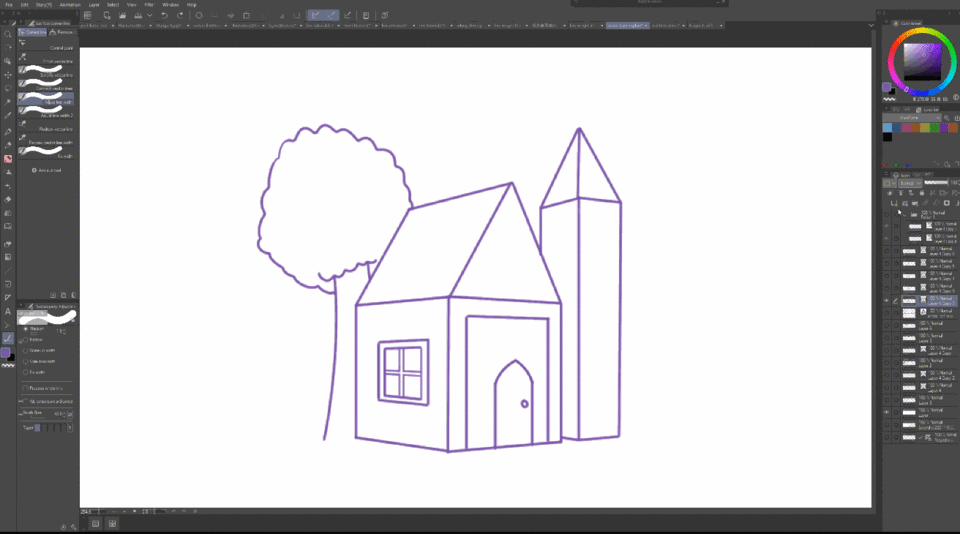
Task: Select the Thicken radio option
Action: click(26, 329)
